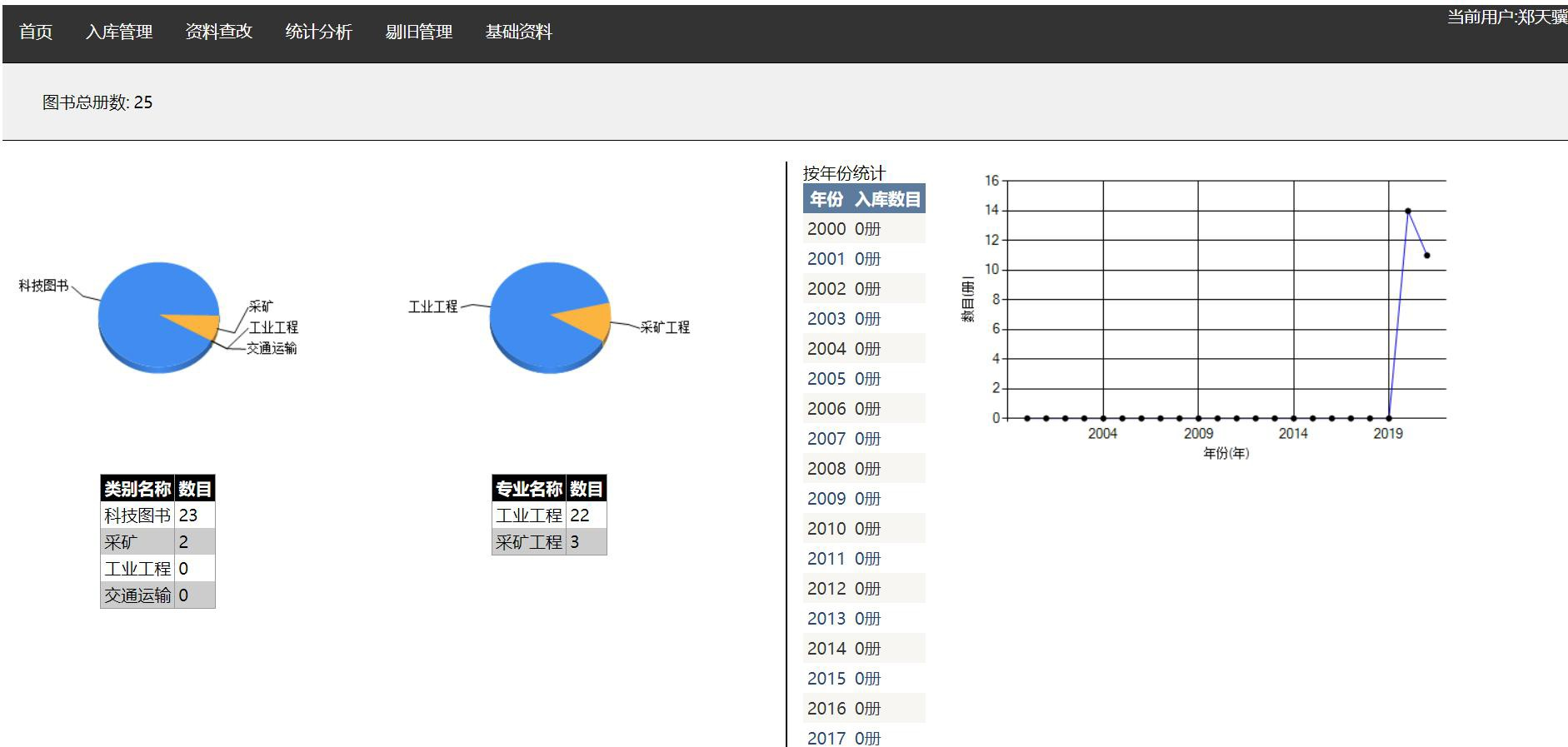Select the value 22 in 专业 table
1568x747 pixels.
tap(587, 515)
